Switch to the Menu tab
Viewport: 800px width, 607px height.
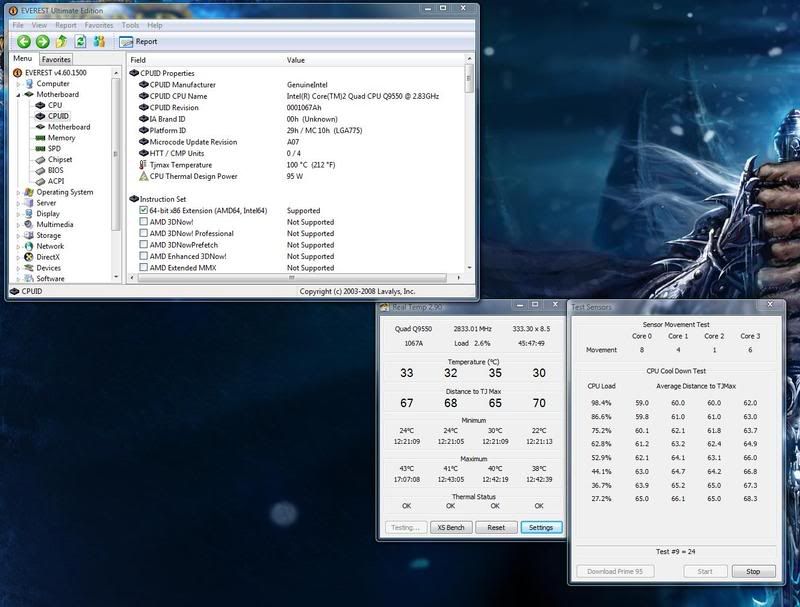pyautogui.click(x=23, y=59)
